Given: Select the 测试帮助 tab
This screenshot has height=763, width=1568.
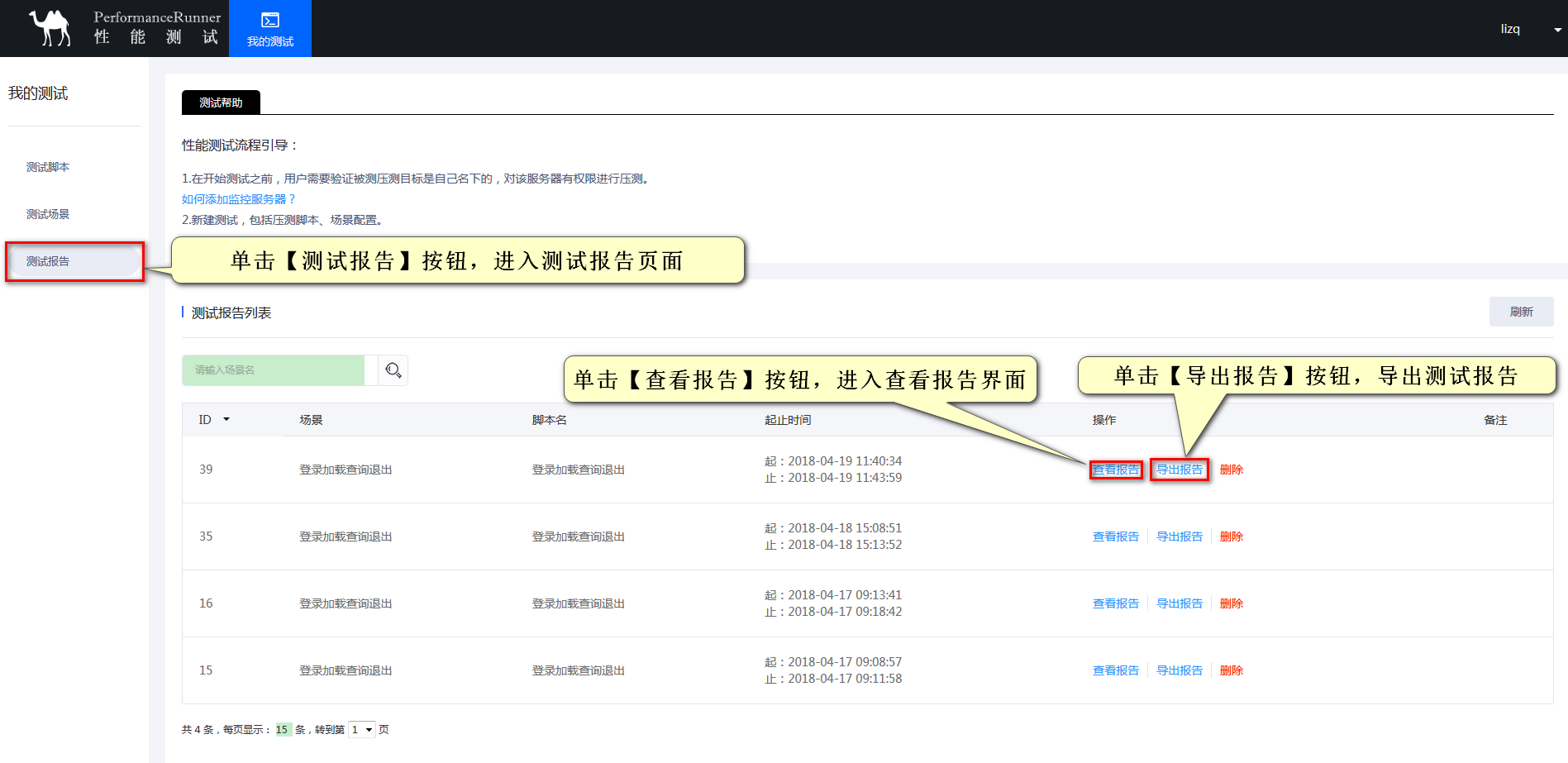Looking at the screenshot, I should click(221, 103).
